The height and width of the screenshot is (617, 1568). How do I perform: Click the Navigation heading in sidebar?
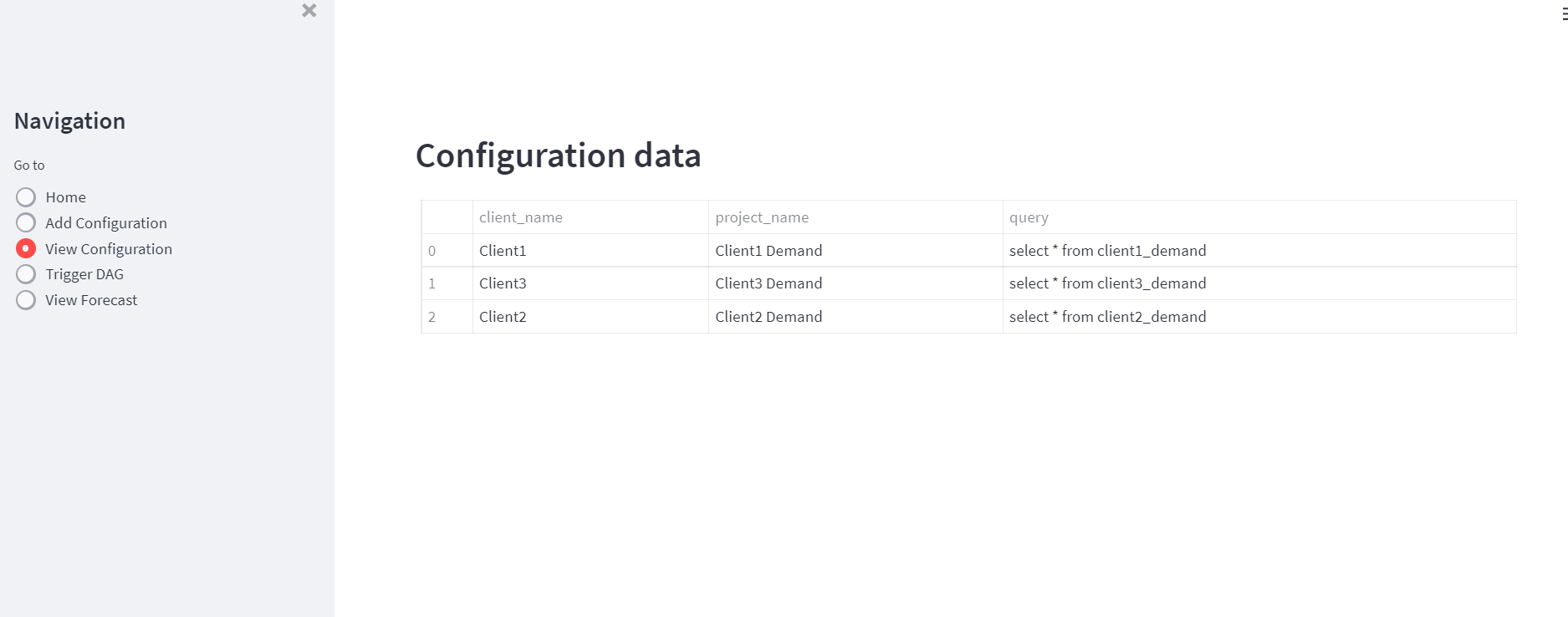(x=69, y=120)
